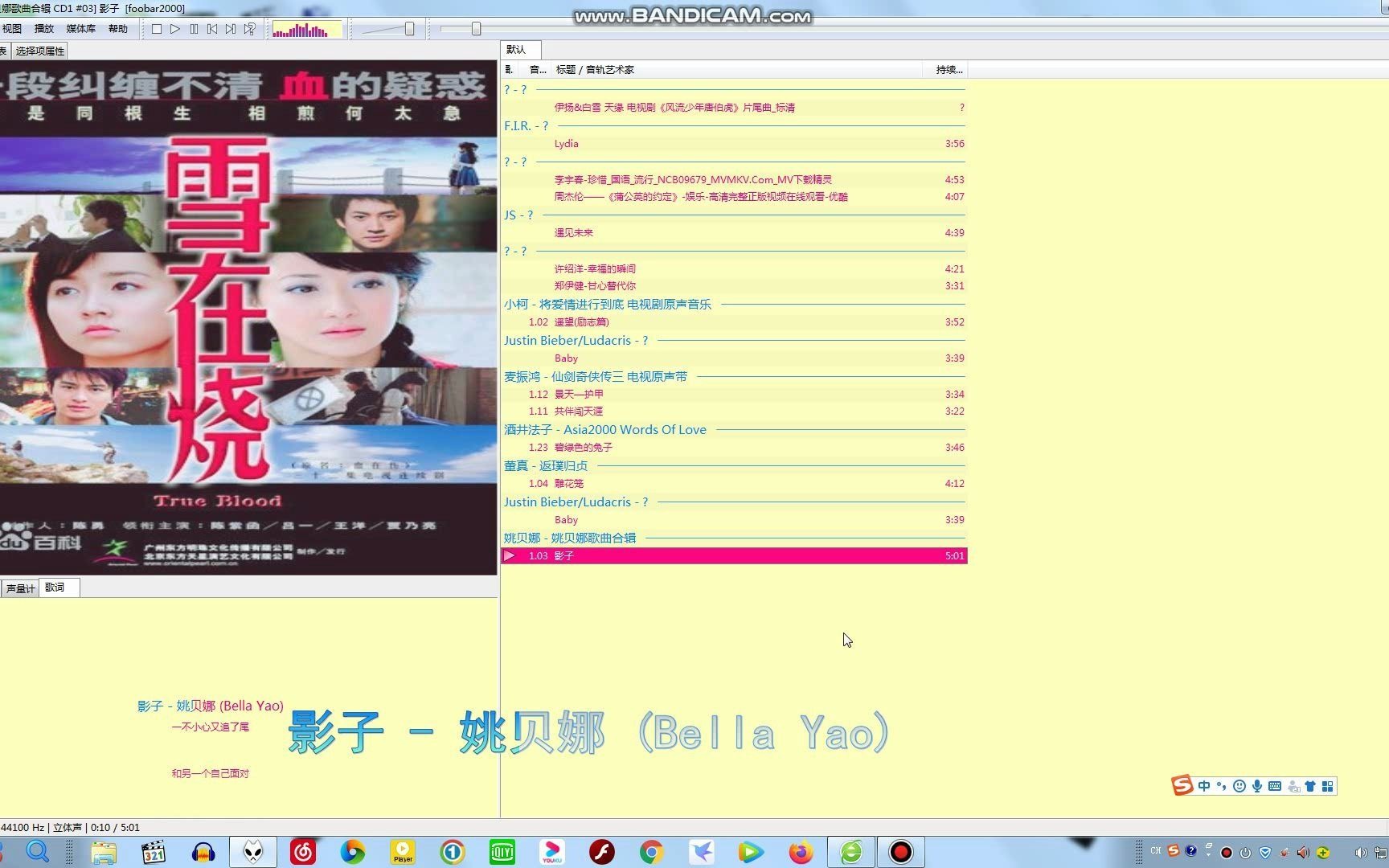1389x868 pixels.
Task: Open the 媒体库 menu
Action: (80, 29)
